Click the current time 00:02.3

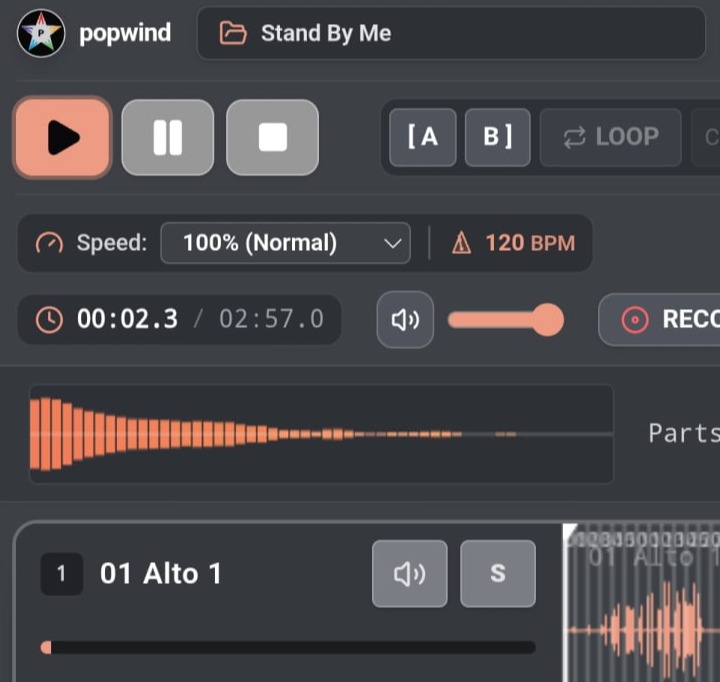coord(127,319)
